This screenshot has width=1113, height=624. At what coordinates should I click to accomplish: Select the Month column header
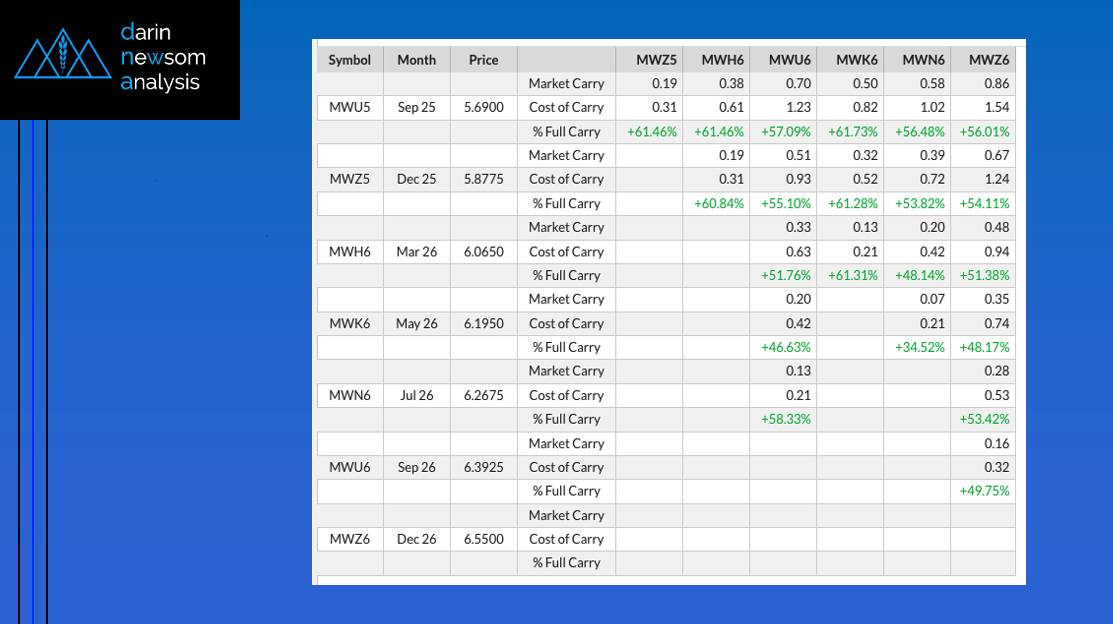click(x=416, y=60)
